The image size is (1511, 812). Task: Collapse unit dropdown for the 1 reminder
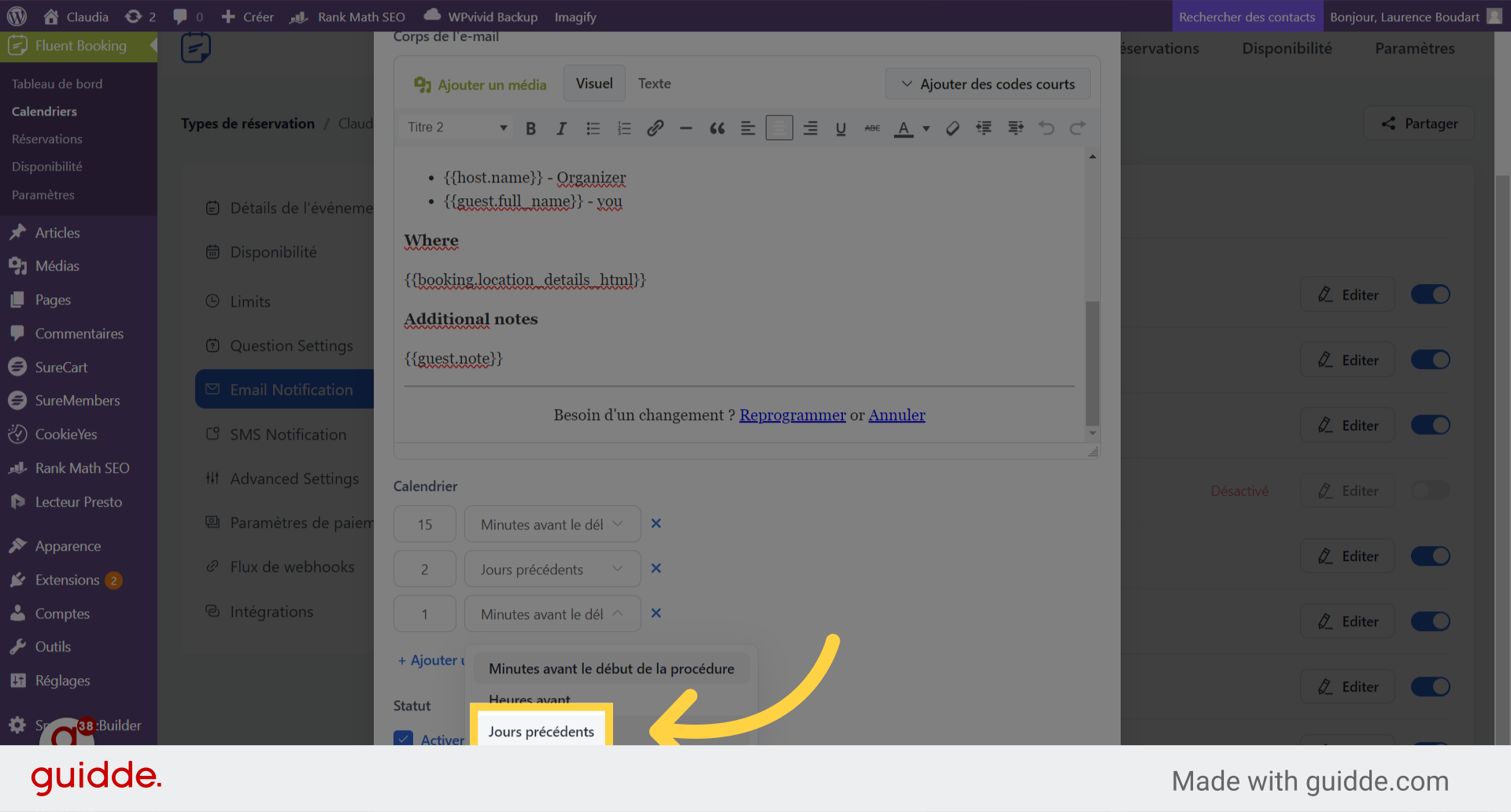tap(552, 614)
